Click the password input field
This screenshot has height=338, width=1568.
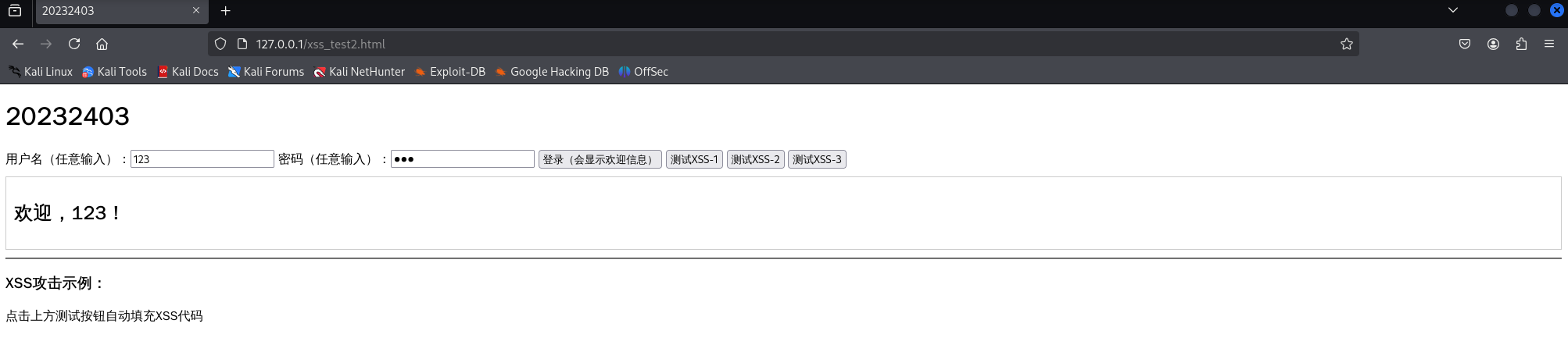click(463, 159)
